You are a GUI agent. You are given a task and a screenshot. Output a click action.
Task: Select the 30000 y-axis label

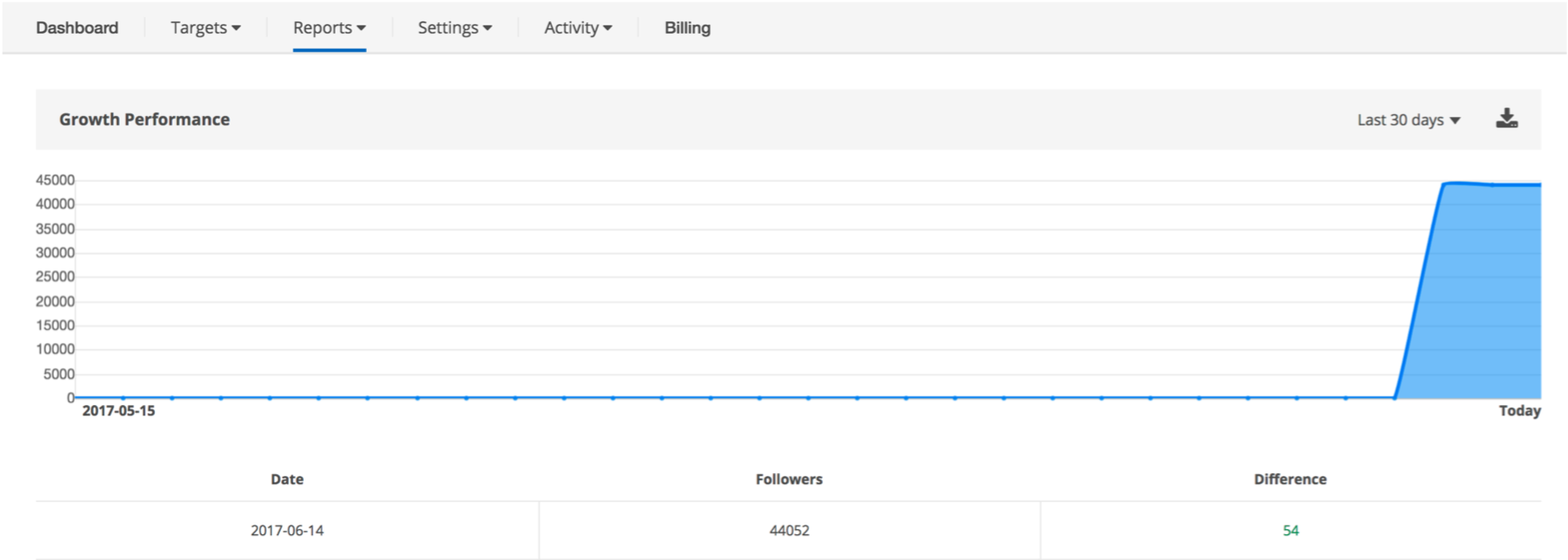click(x=55, y=253)
